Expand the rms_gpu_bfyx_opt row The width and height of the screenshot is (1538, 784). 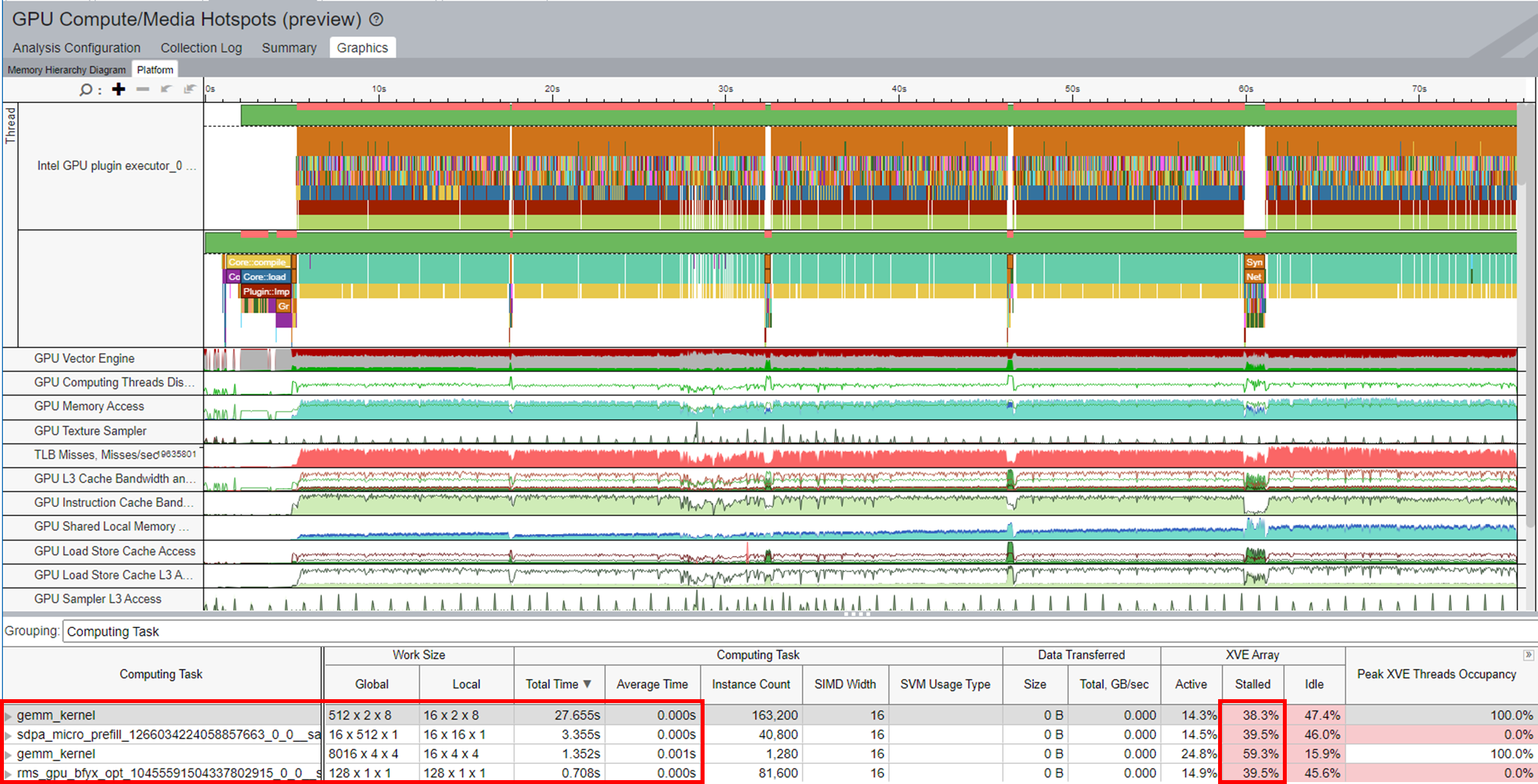tap(8, 774)
